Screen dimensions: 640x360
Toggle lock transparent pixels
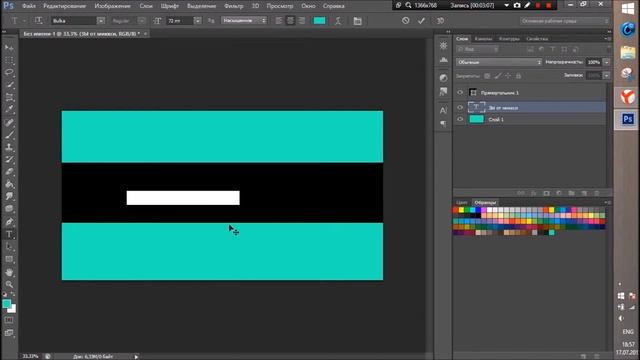(x=487, y=76)
